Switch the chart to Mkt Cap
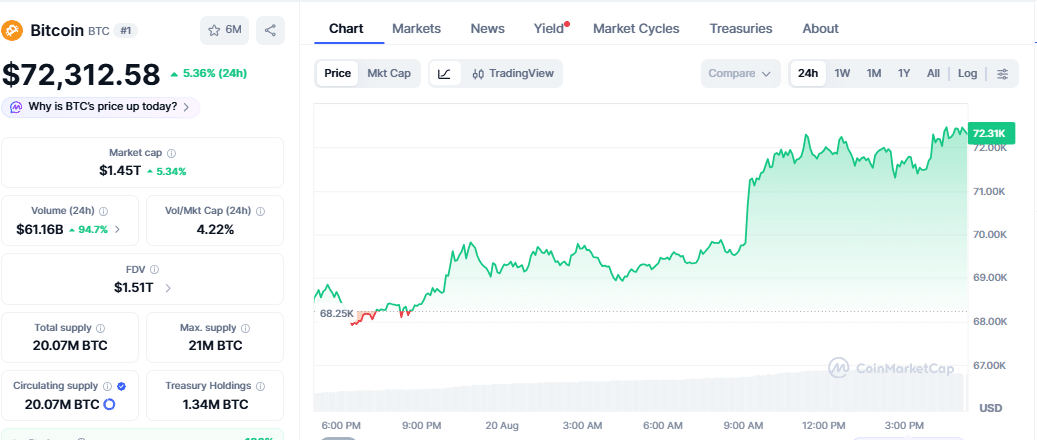Screen dimensions: 1037x440 pos(389,73)
